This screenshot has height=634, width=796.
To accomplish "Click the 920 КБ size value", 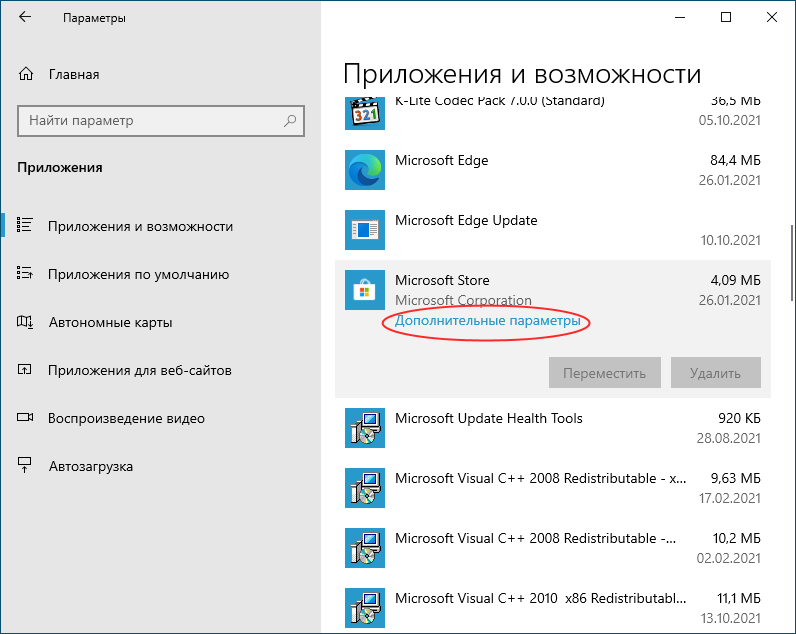I will click(x=739, y=418).
